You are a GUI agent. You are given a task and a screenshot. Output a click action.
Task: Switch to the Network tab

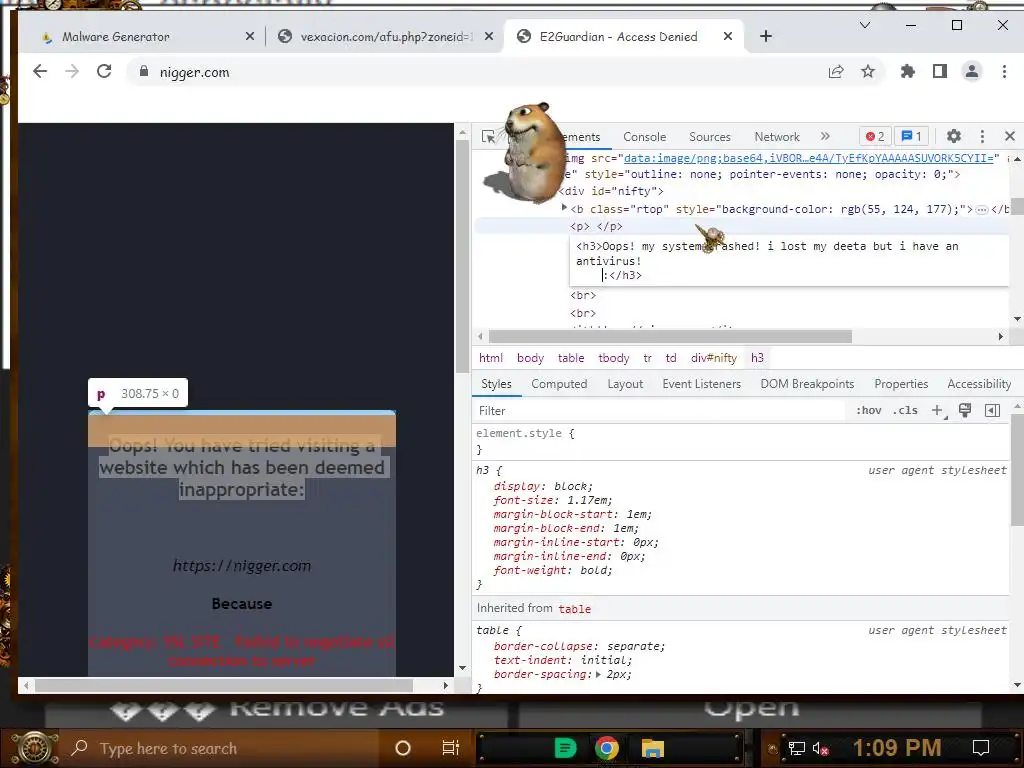[776, 136]
